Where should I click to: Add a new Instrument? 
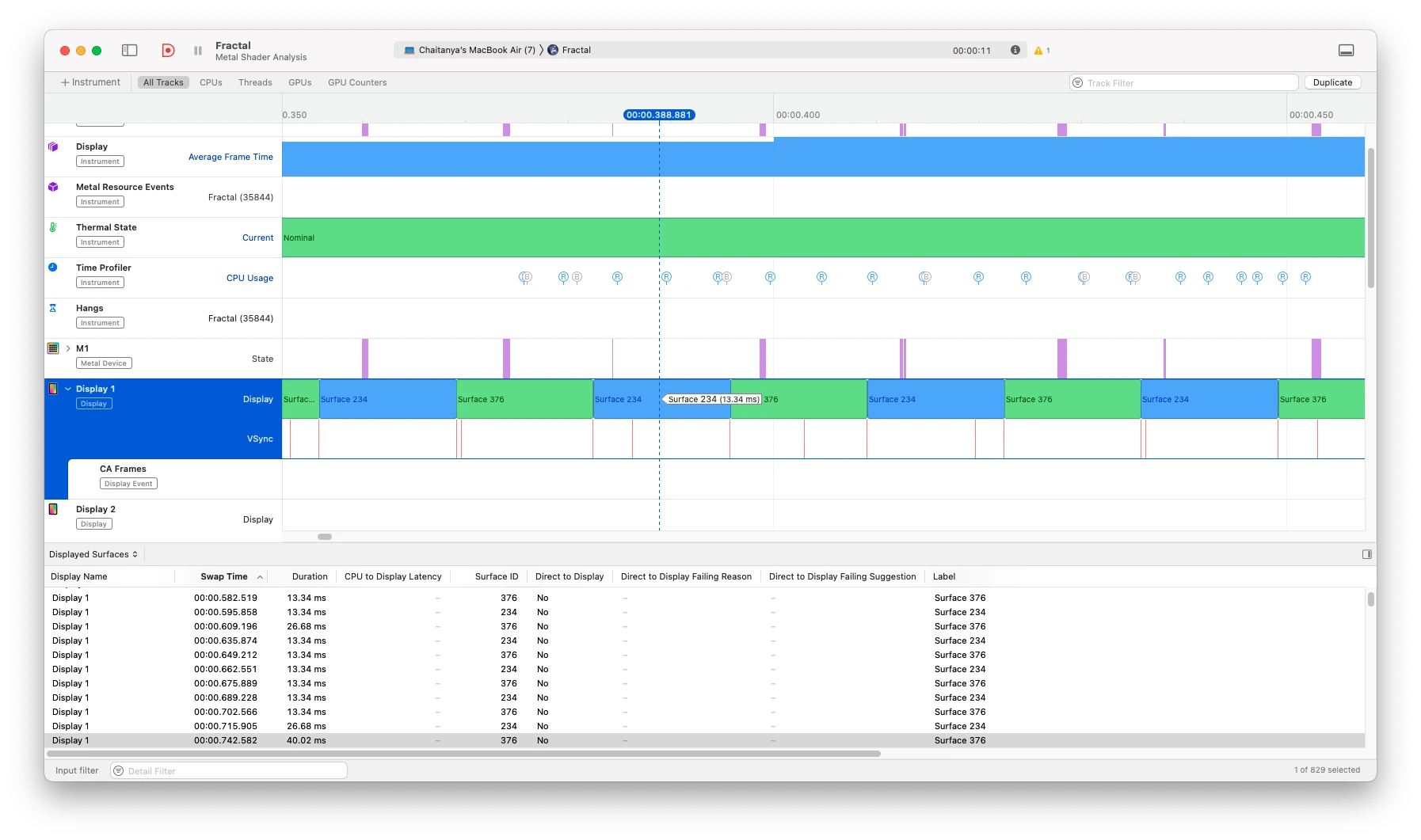[90, 82]
